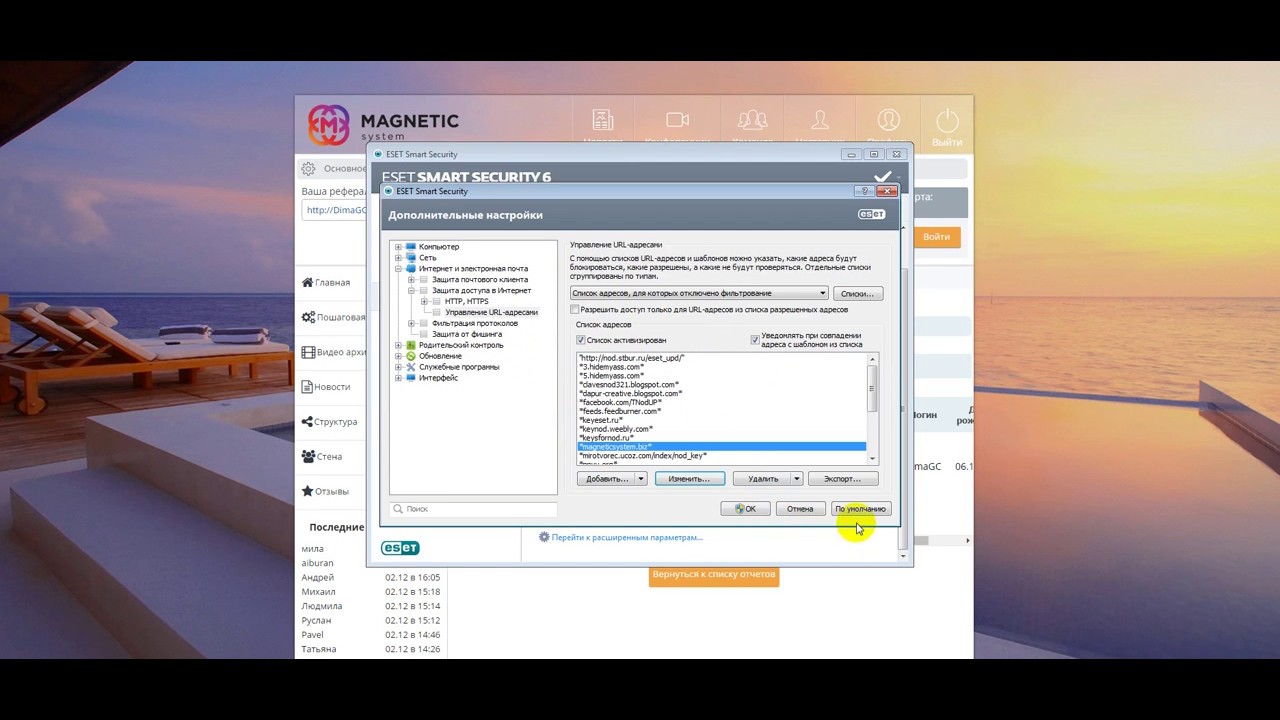1280x720 pixels.
Task: Click the help question mark button in dialog title
Action: [864, 191]
